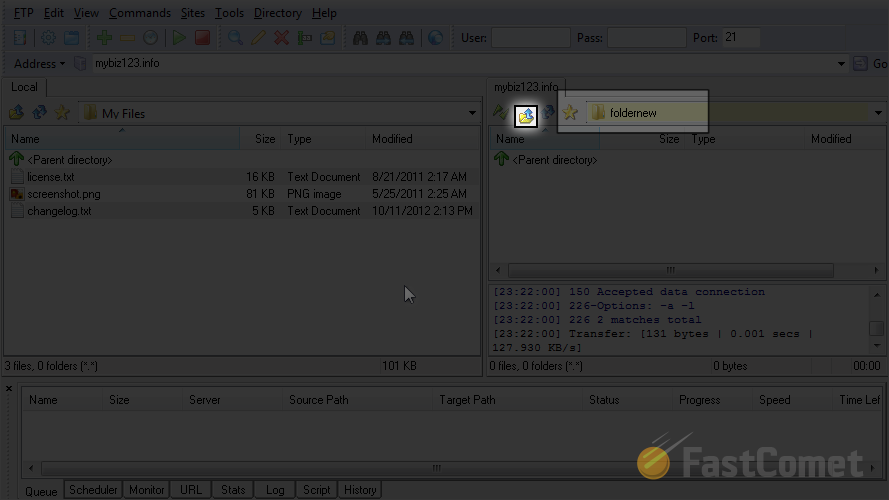
Task: Switch to the Scheduler tab
Action: coord(93,490)
